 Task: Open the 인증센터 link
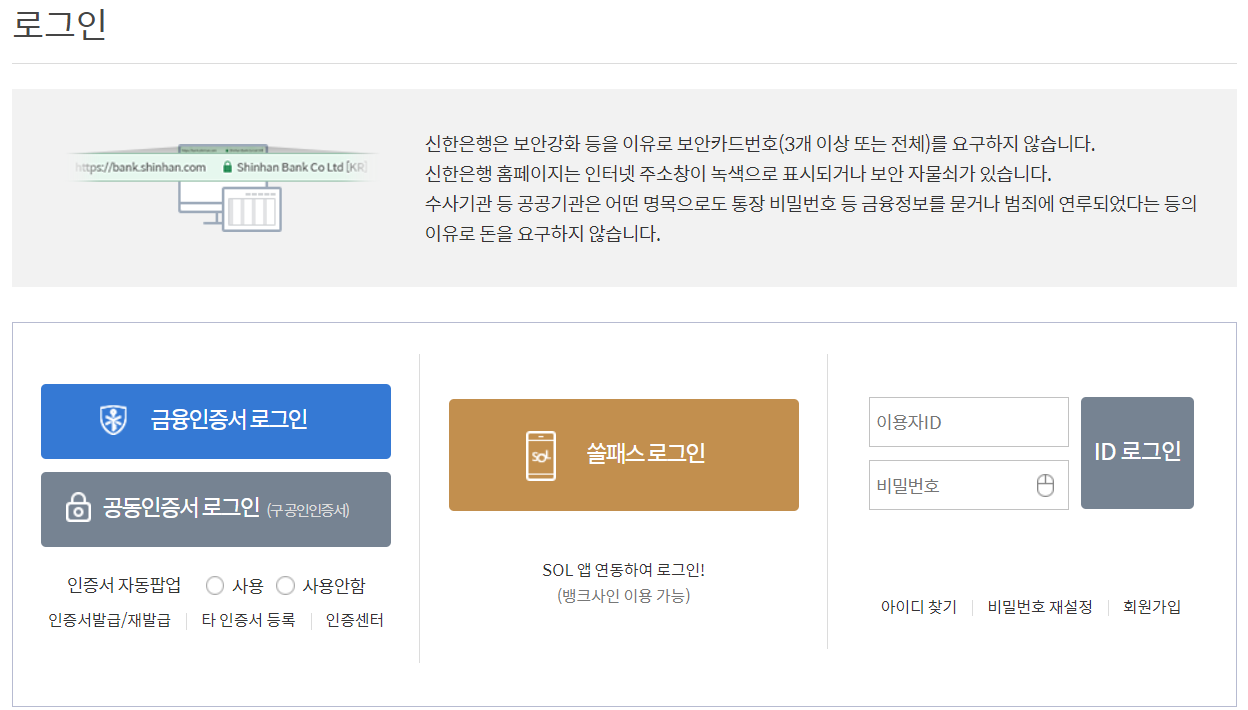[x=355, y=620]
